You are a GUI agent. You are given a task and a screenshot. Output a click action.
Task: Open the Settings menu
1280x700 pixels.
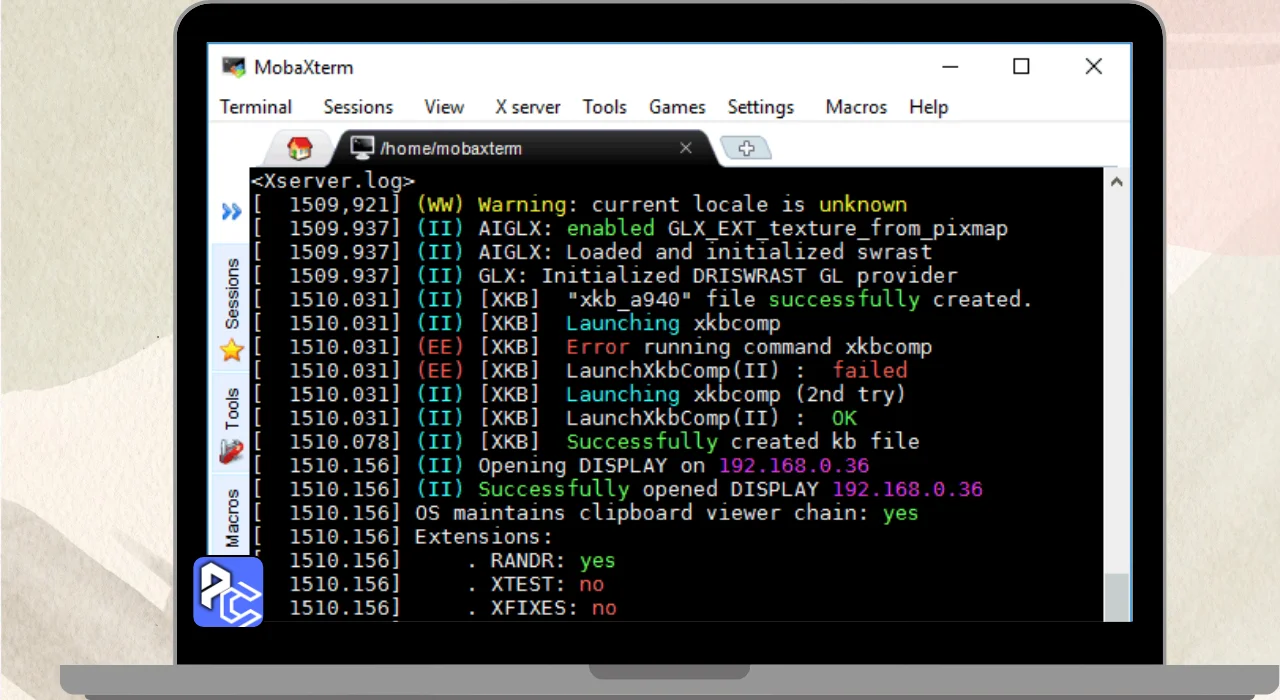point(760,107)
